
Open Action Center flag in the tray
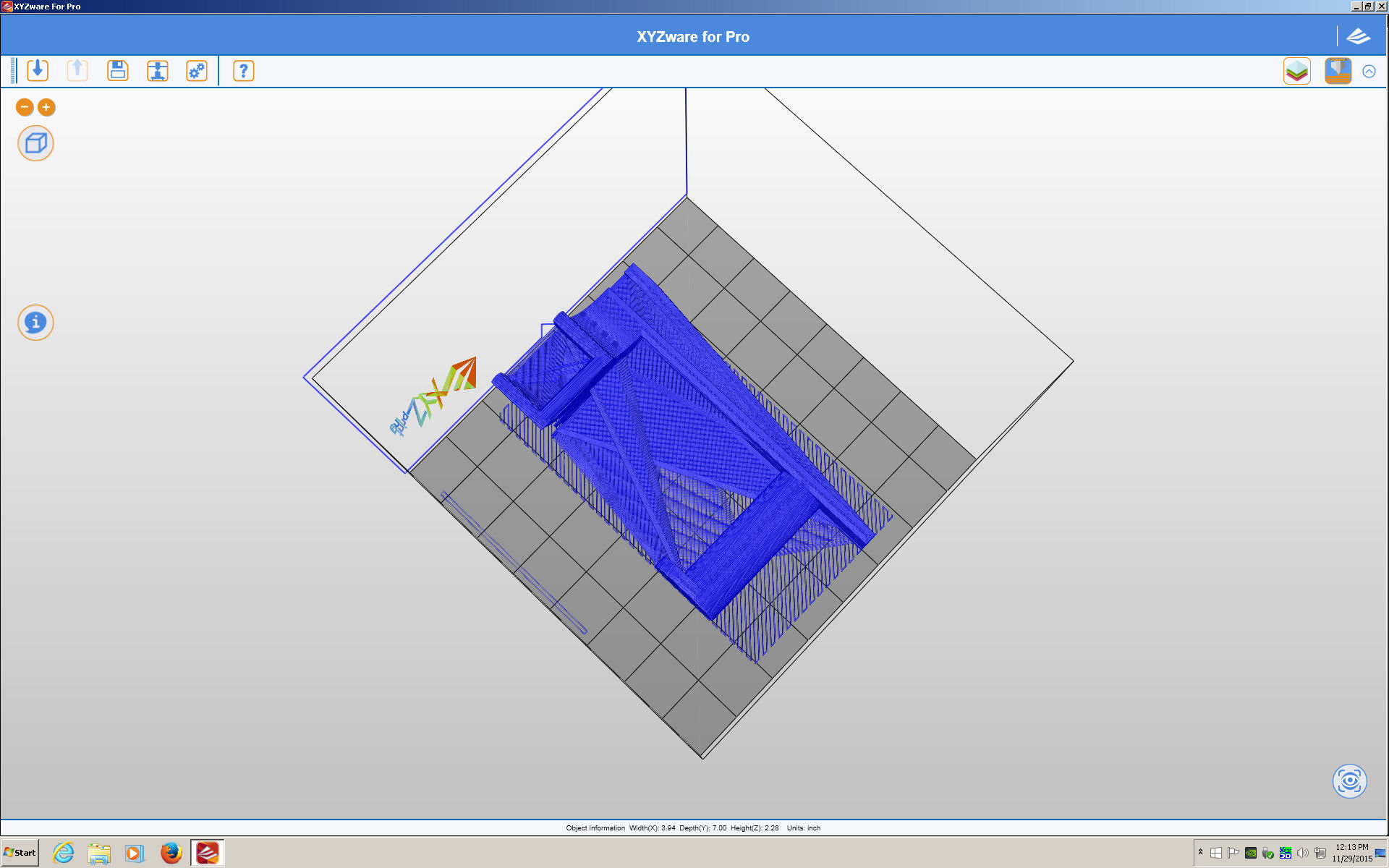[1233, 853]
